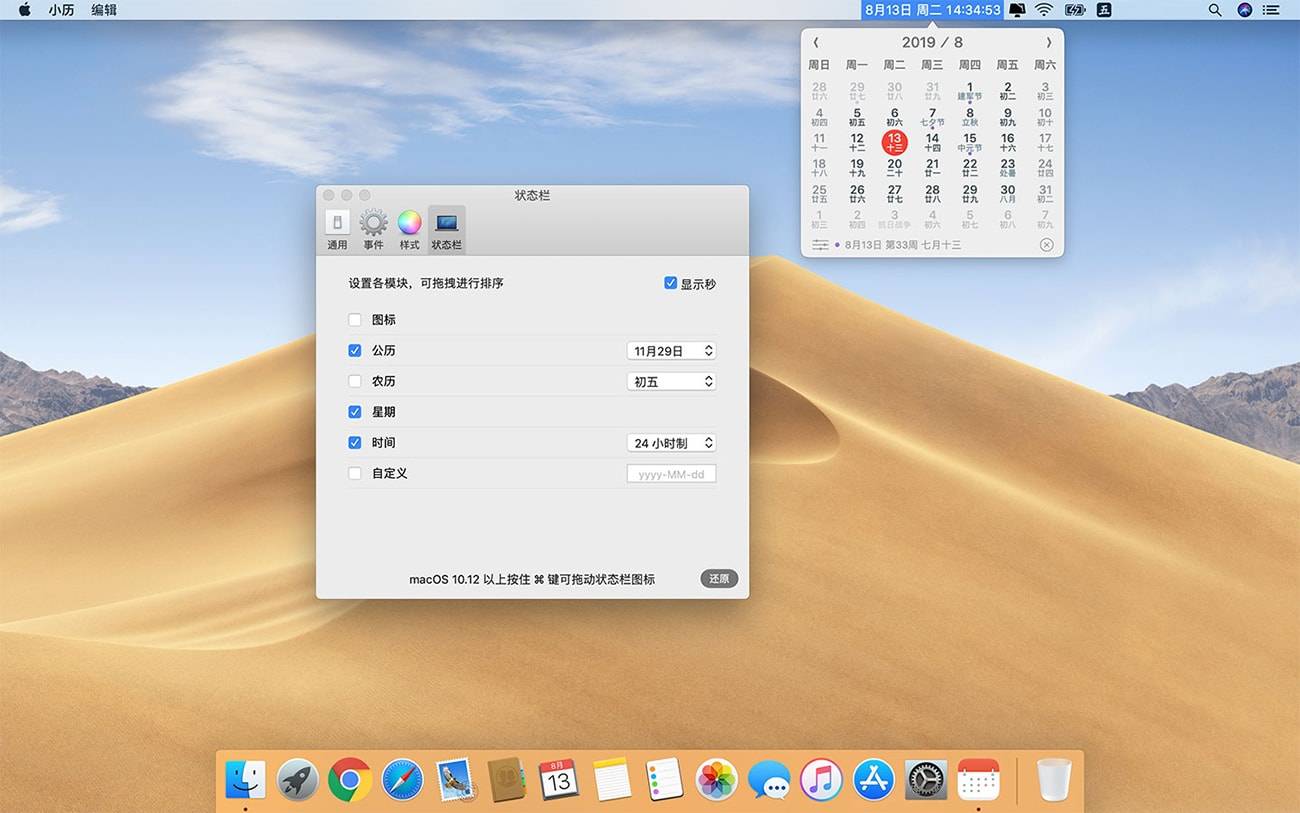Launch Safari from the Dock
The image size is (1300, 813).
tap(402, 780)
